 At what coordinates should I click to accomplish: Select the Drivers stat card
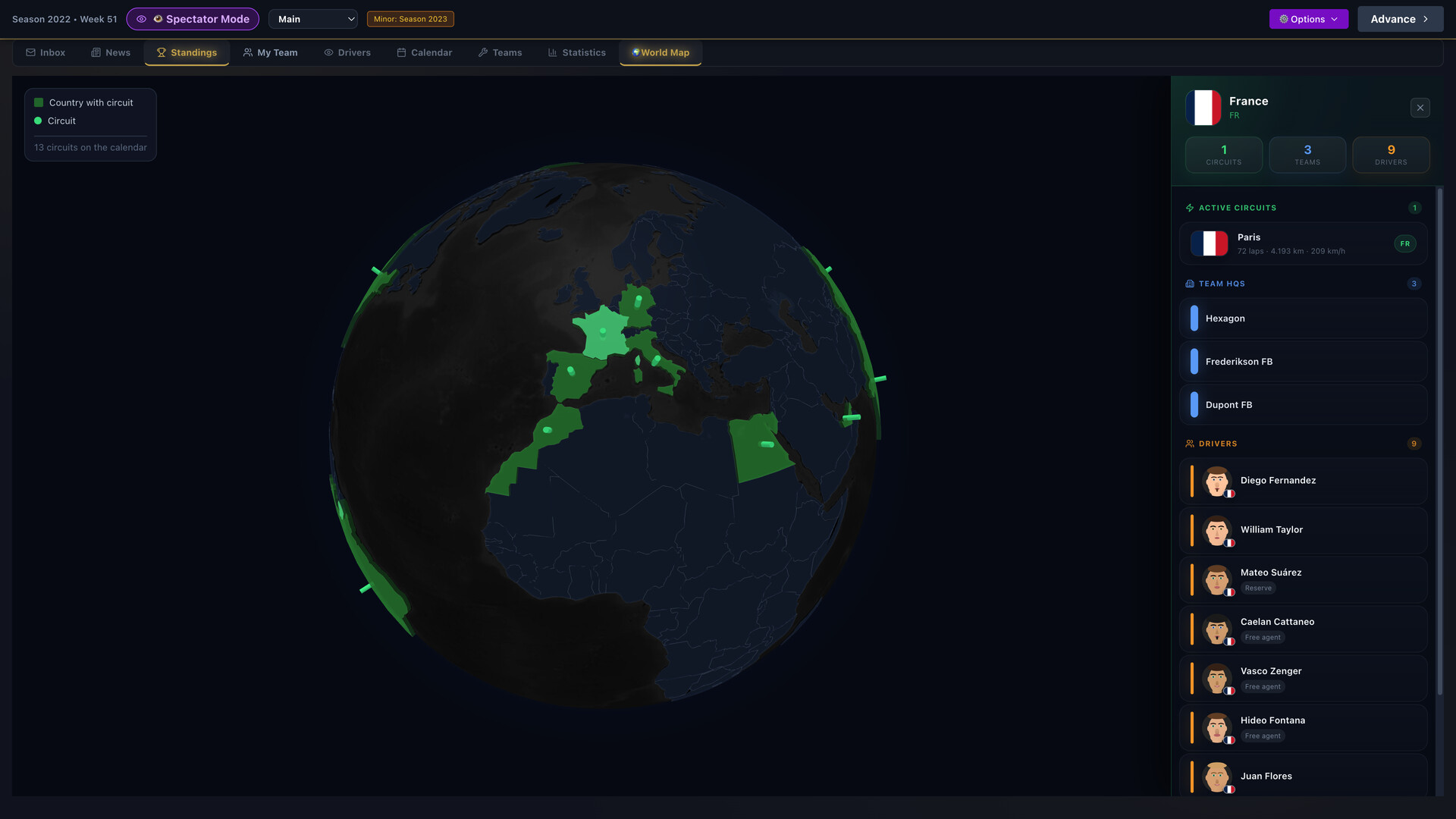[1391, 155]
